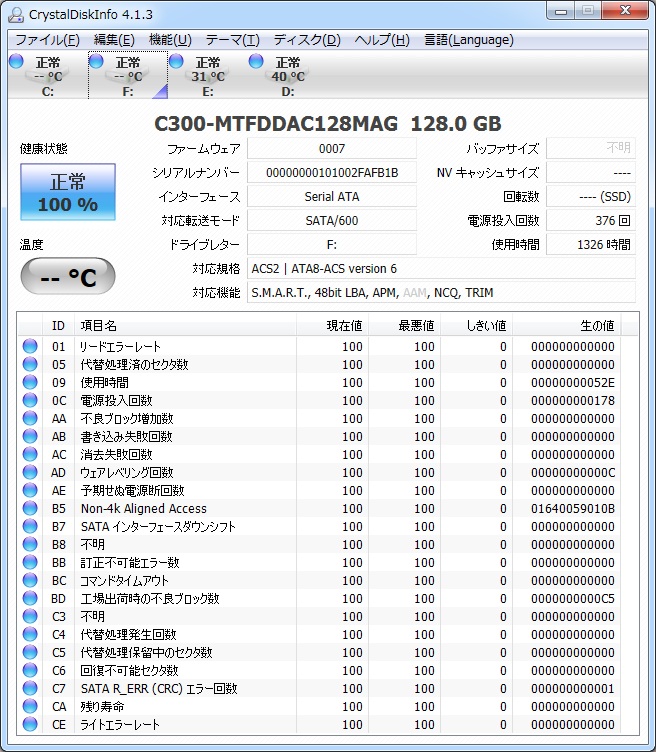The width and height of the screenshot is (656, 752).
Task: Click status orb for ID 05 row
Action: 30,364
